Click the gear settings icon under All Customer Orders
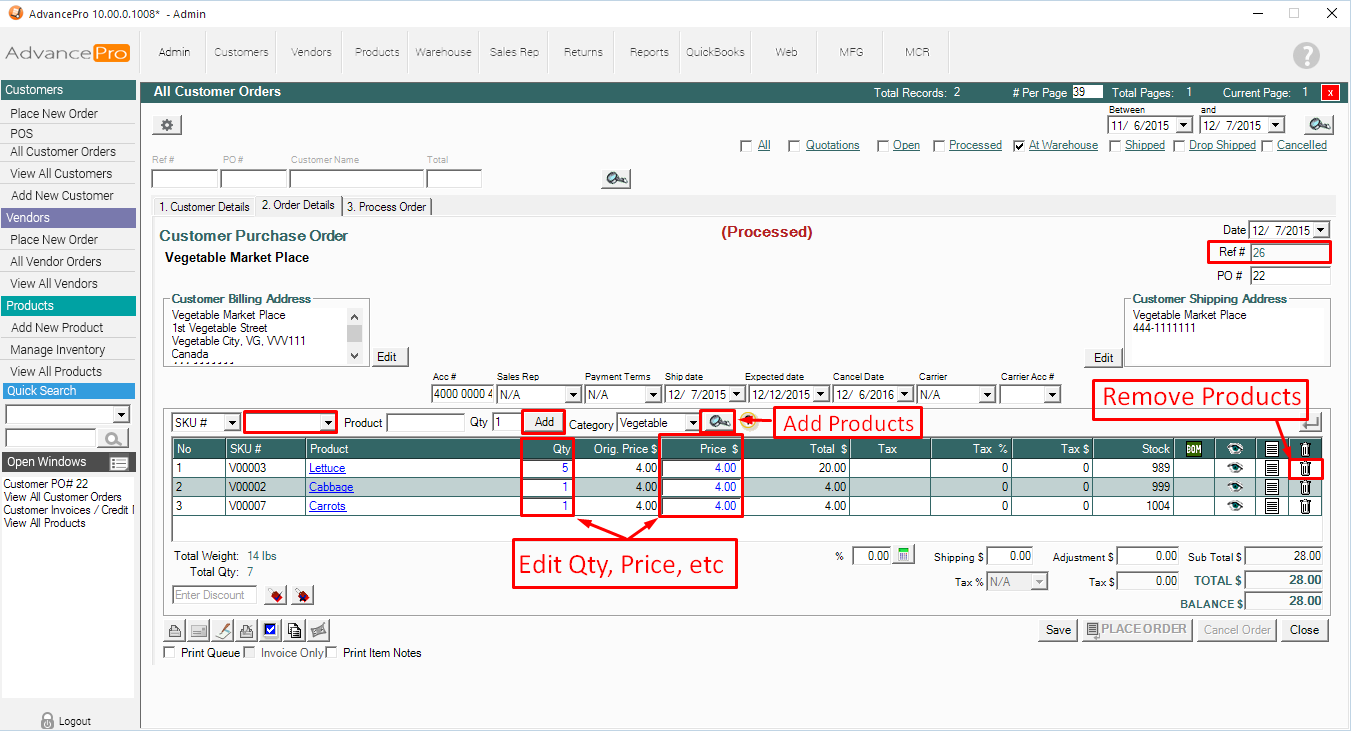The image size is (1351, 731). [x=167, y=125]
